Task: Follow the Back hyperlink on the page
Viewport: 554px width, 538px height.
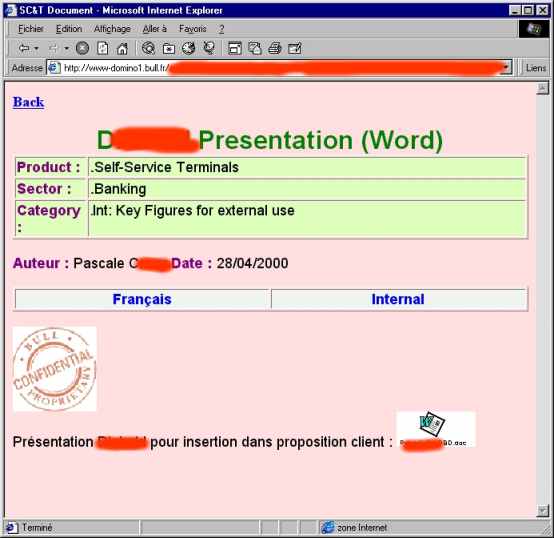Action: [x=29, y=102]
